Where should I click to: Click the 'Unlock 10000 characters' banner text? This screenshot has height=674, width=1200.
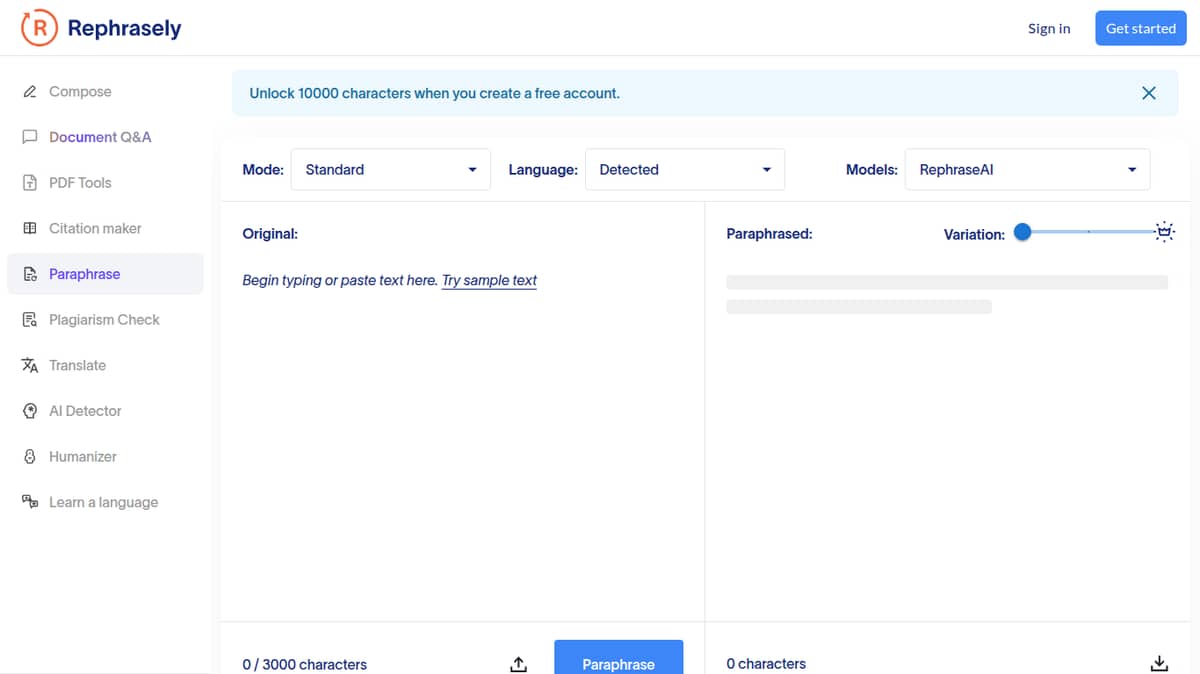pos(435,93)
